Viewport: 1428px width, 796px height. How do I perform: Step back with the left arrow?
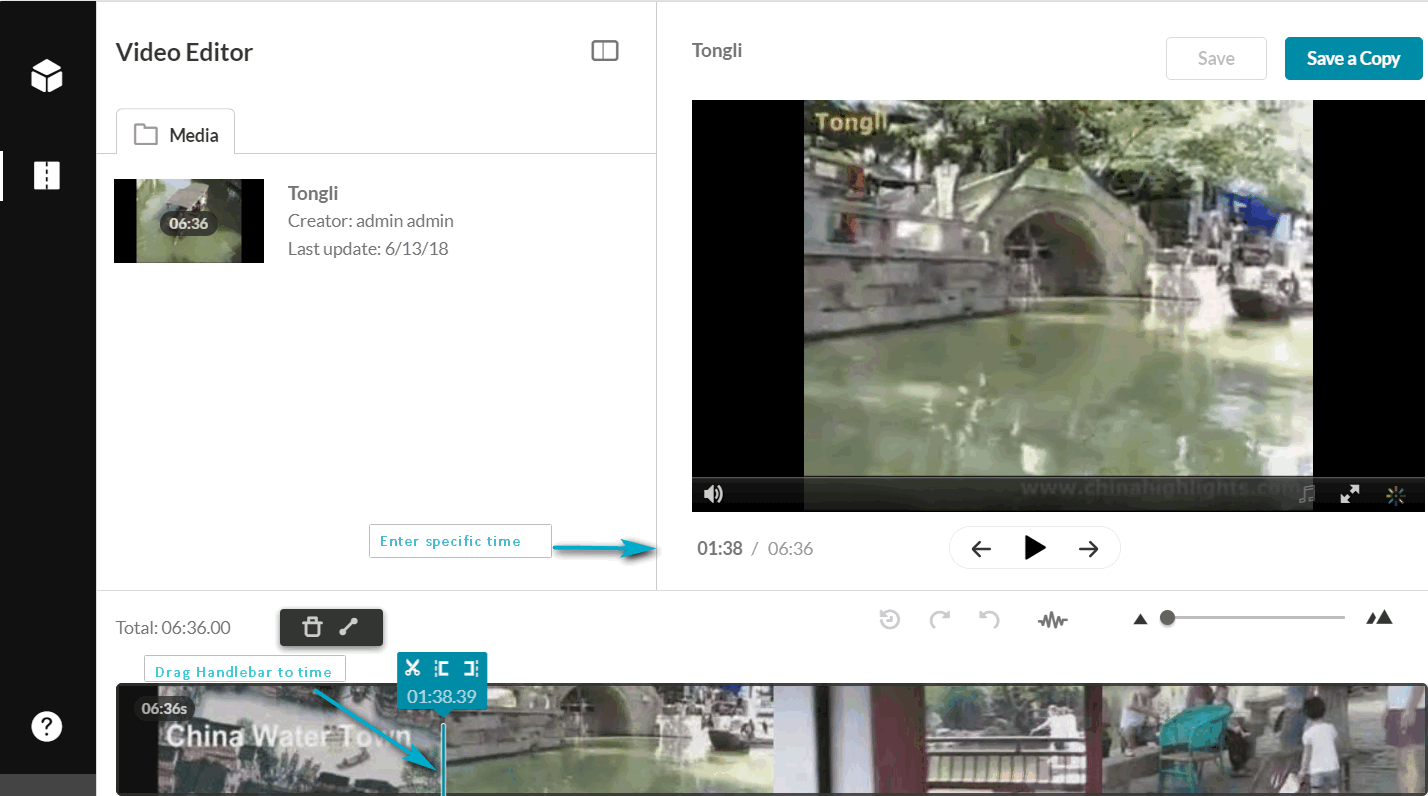point(981,548)
